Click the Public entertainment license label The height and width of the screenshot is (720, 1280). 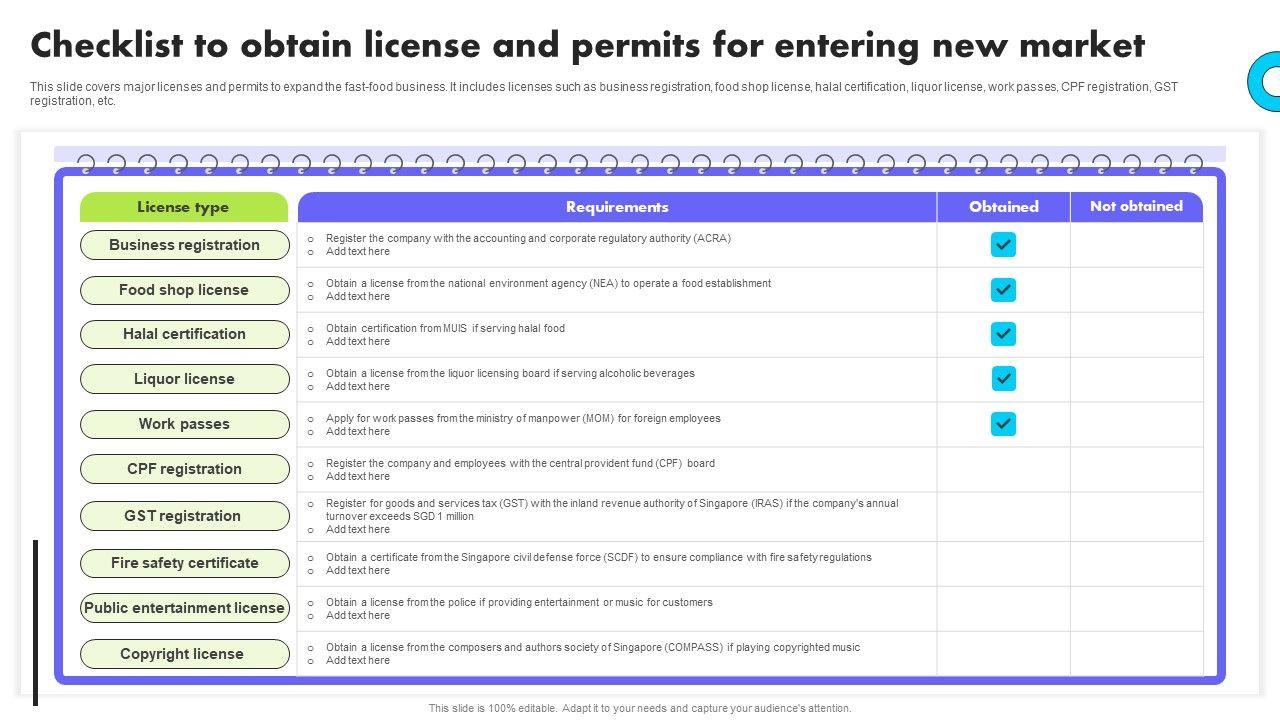[184, 608]
